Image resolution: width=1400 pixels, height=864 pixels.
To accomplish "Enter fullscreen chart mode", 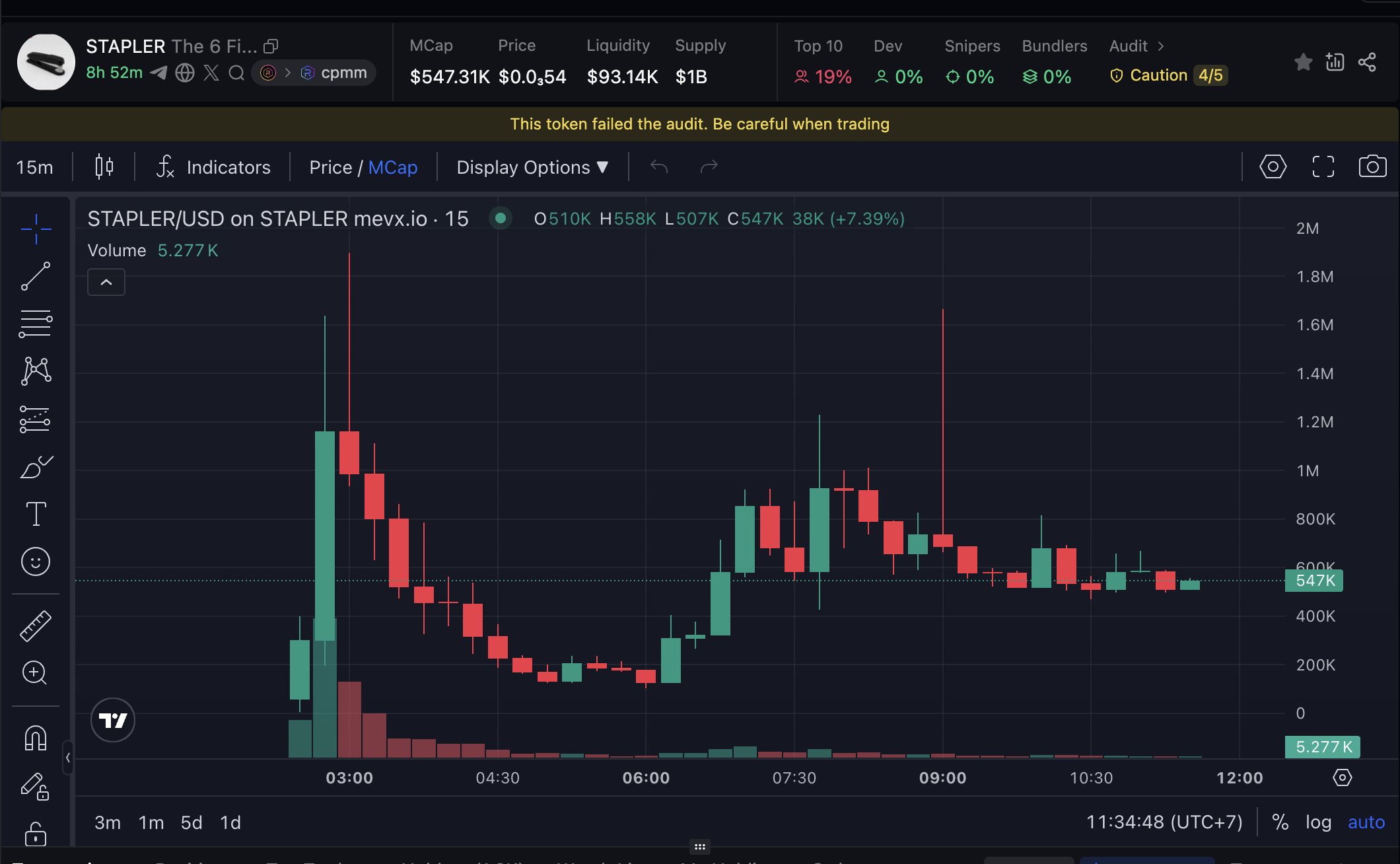I will coord(1323,166).
